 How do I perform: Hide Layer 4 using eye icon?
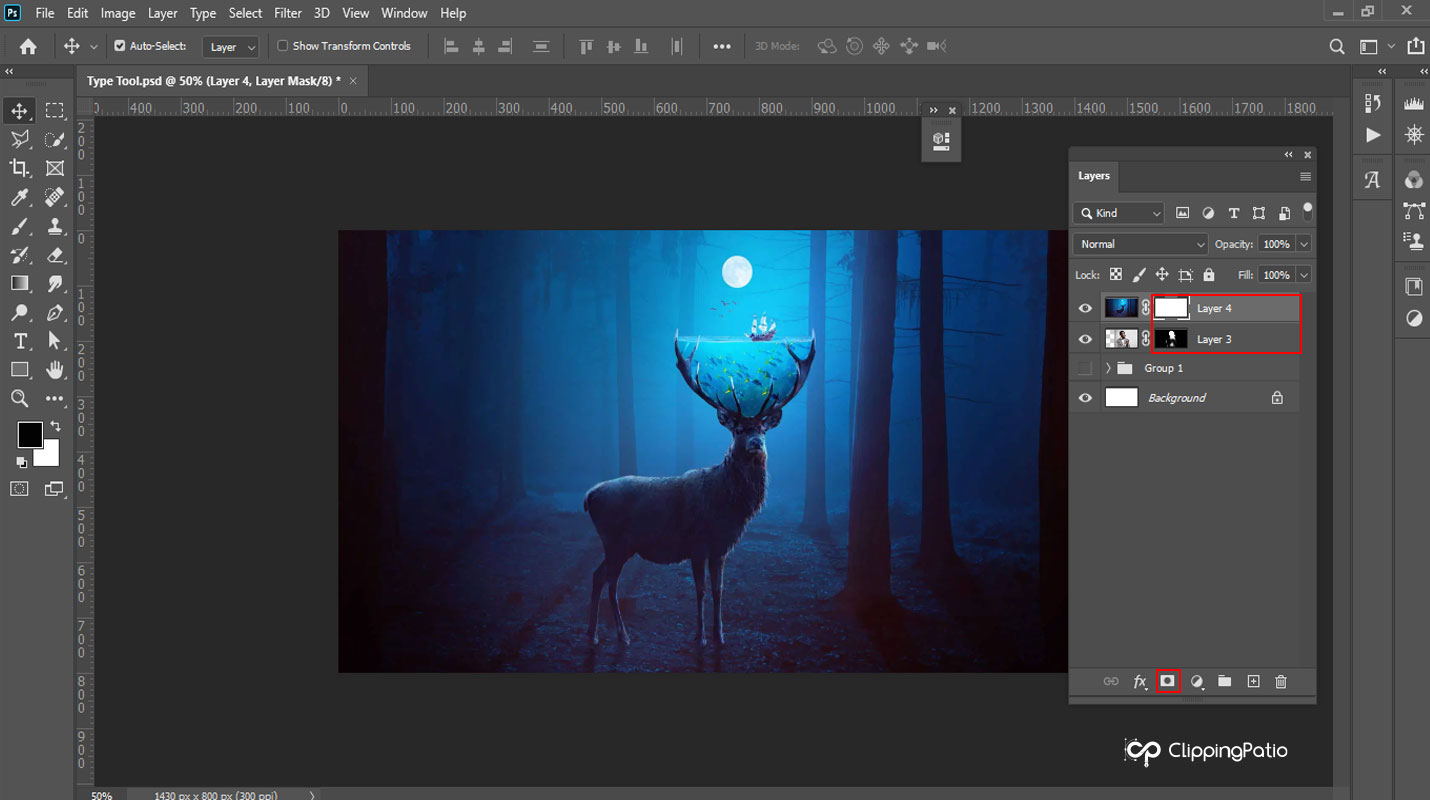tap(1085, 309)
